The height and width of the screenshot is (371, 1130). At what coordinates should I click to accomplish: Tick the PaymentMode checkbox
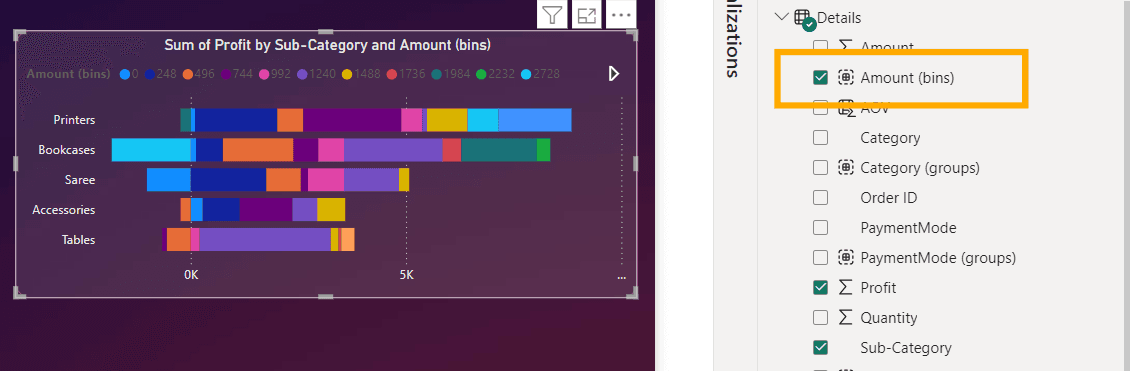click(x=820, y=228)
